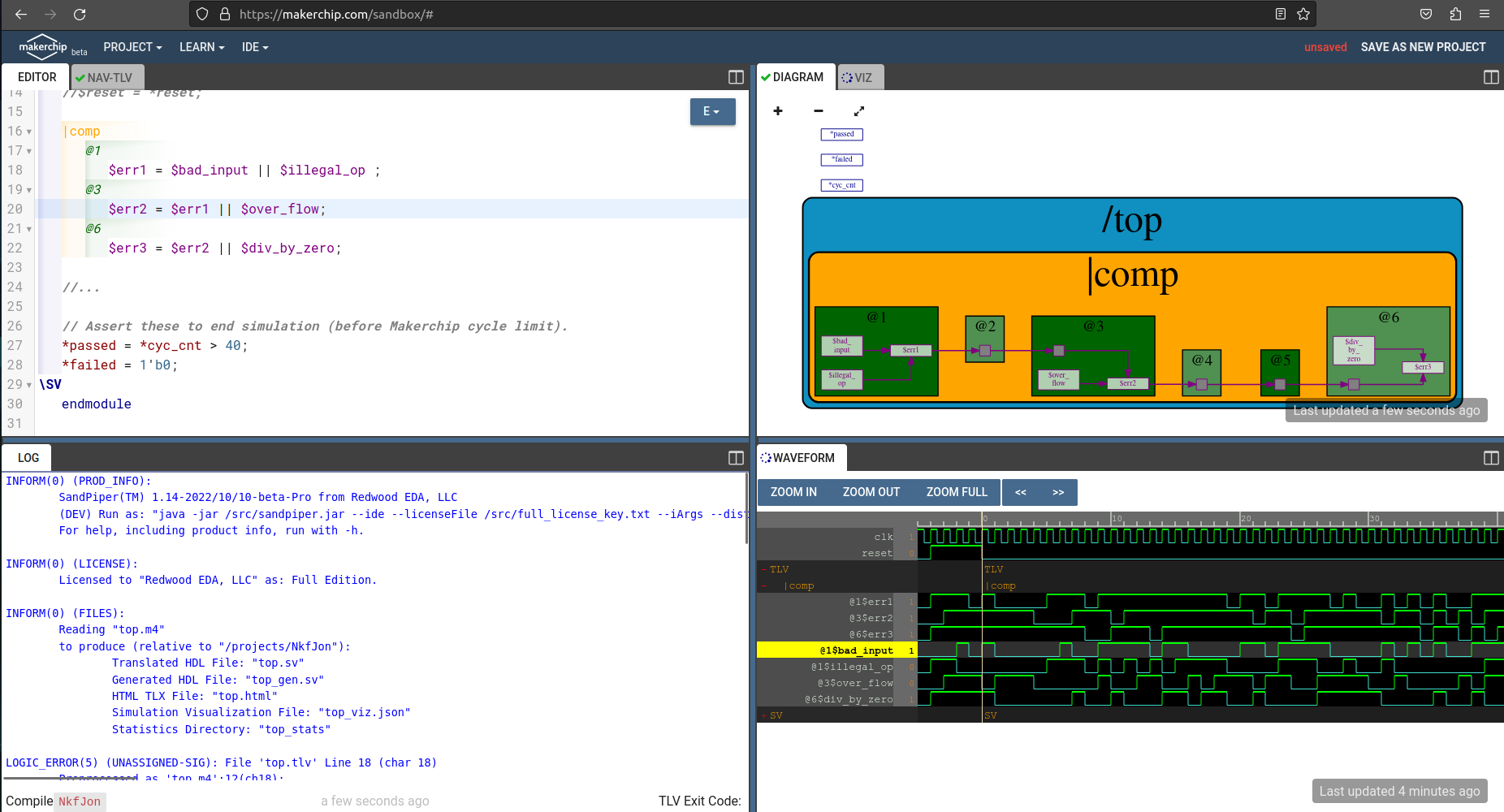Screen dimensions: 1504x812
Task: Step waveform right with the >> button
Action: click(1058, 492)
